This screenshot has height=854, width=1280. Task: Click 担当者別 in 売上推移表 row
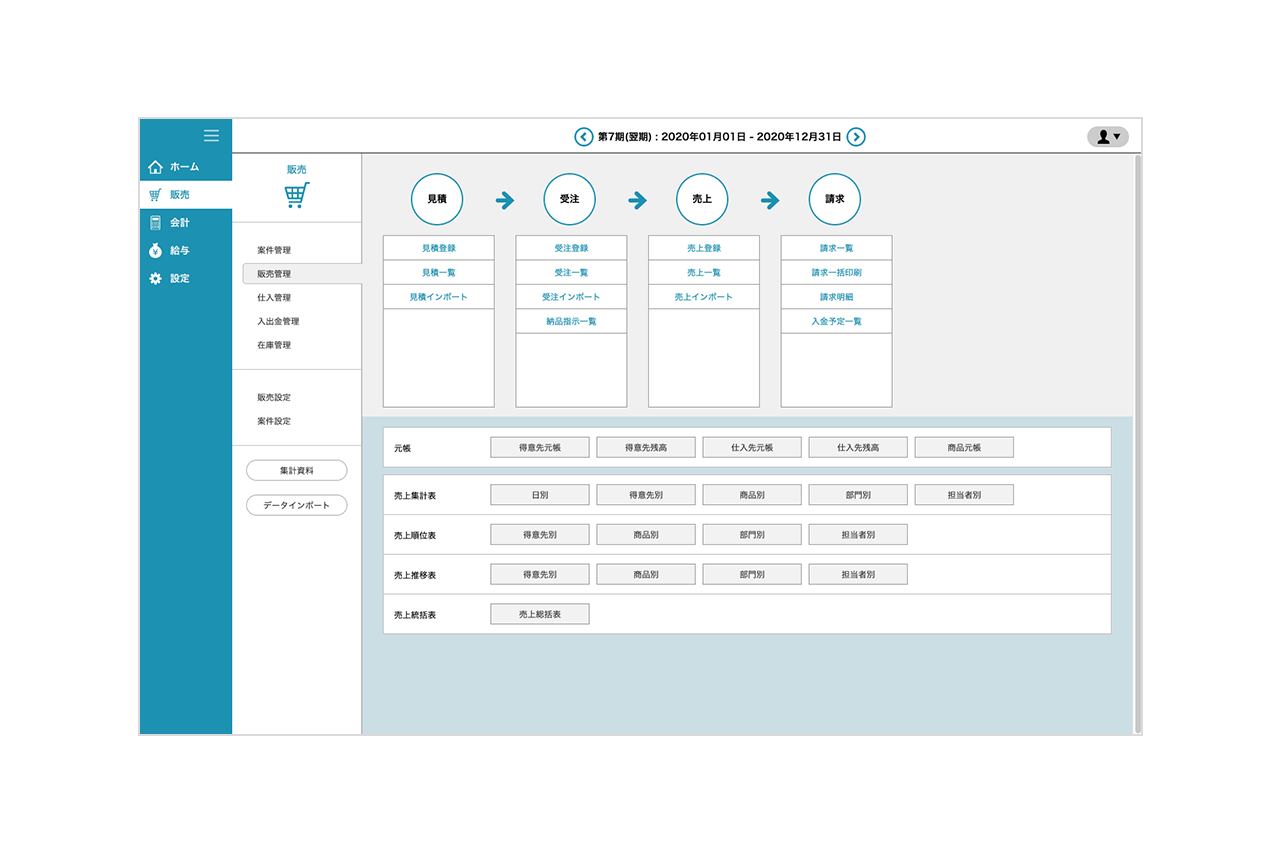click(858, 575)
